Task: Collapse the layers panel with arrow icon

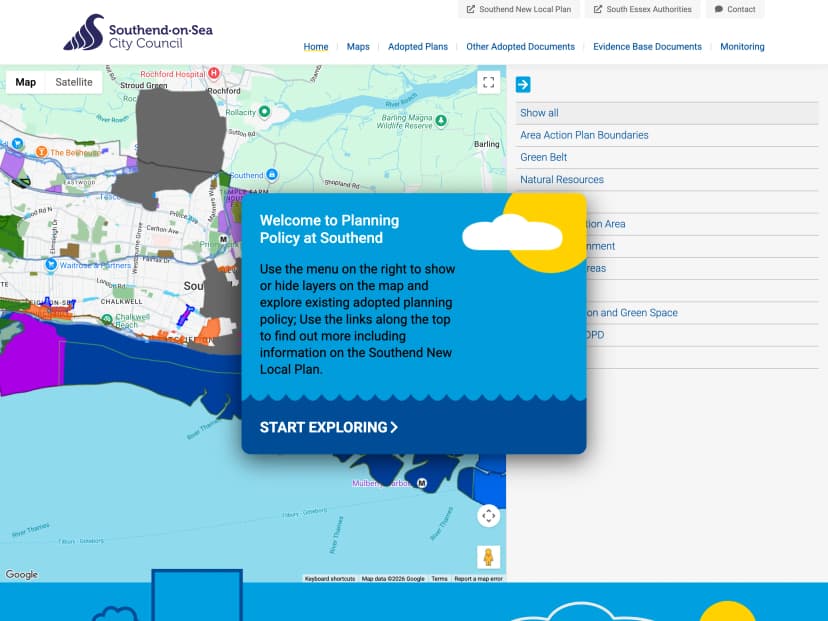Action: point(523,84)
